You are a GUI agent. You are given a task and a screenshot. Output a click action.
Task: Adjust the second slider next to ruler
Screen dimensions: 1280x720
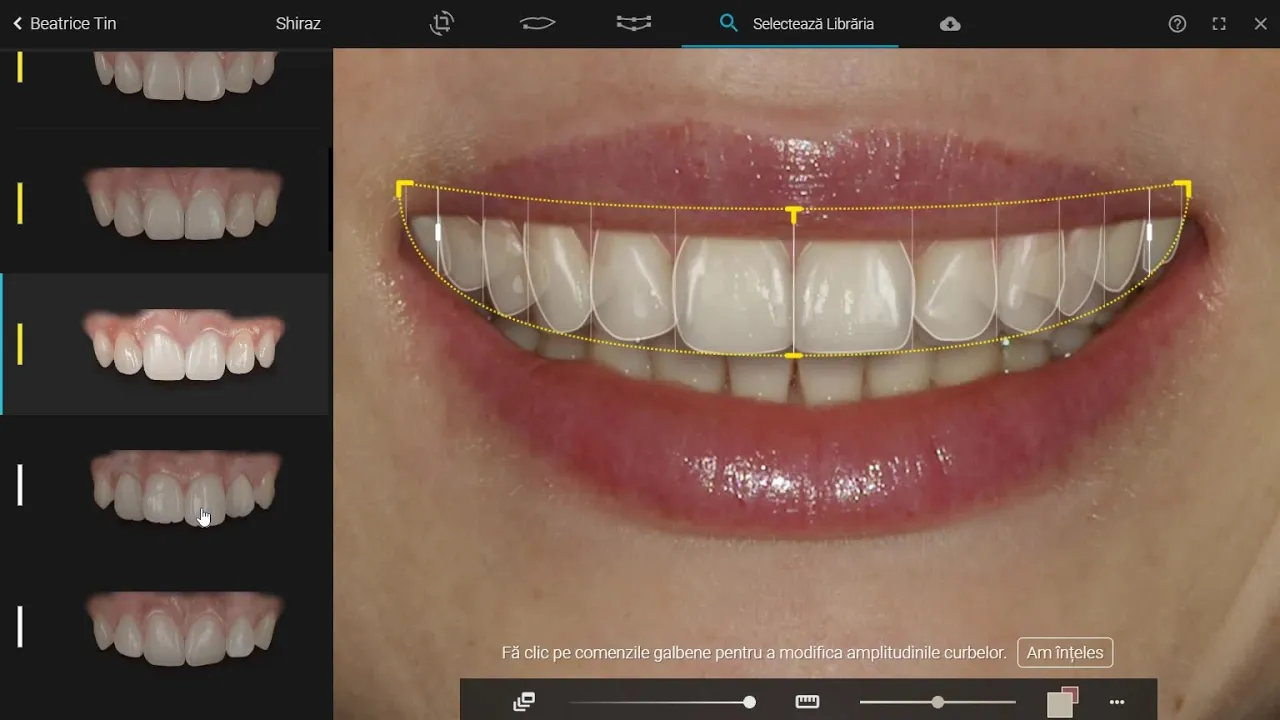point(937,703)
